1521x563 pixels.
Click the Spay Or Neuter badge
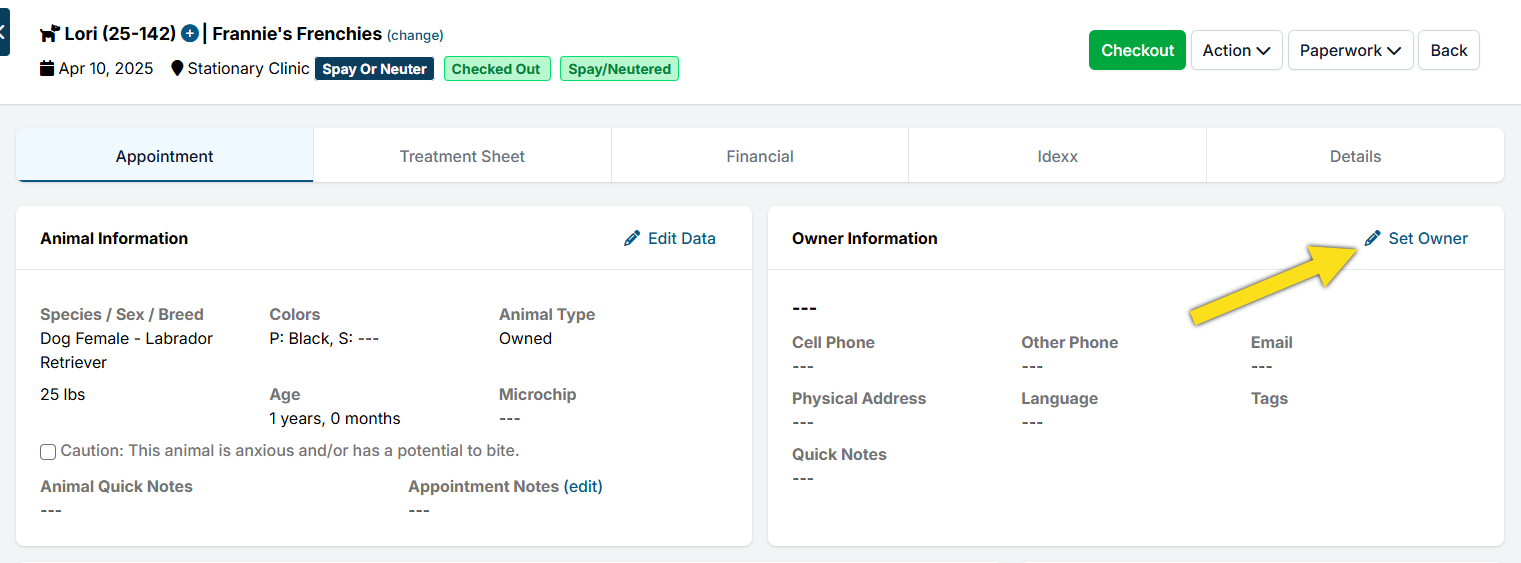pos(374,69)
